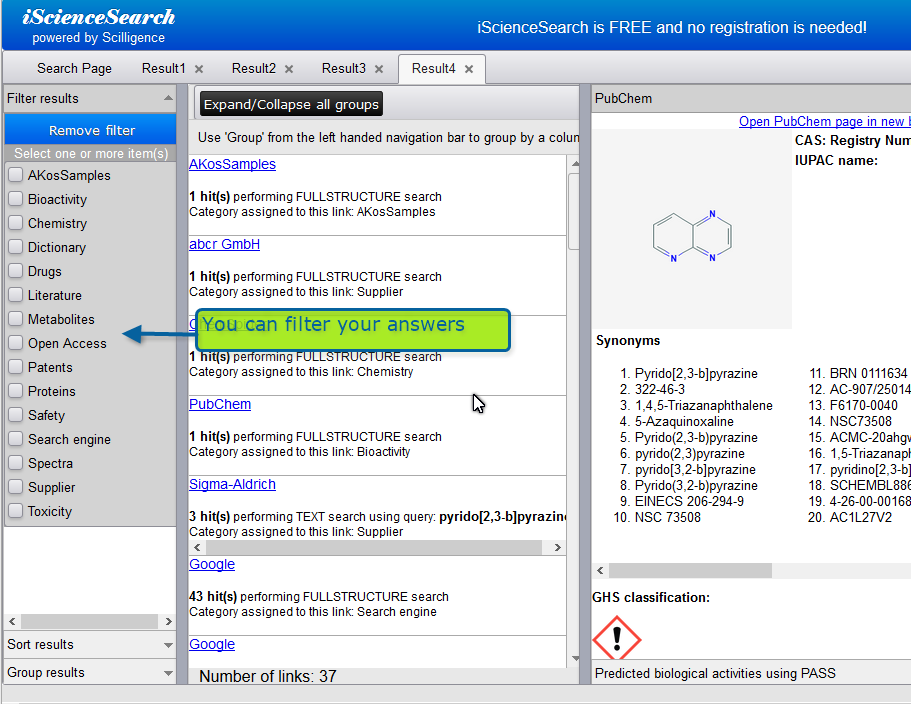911x704 pixels.
Task: Close the Result1 tab with its x icon
Action: 199,69
